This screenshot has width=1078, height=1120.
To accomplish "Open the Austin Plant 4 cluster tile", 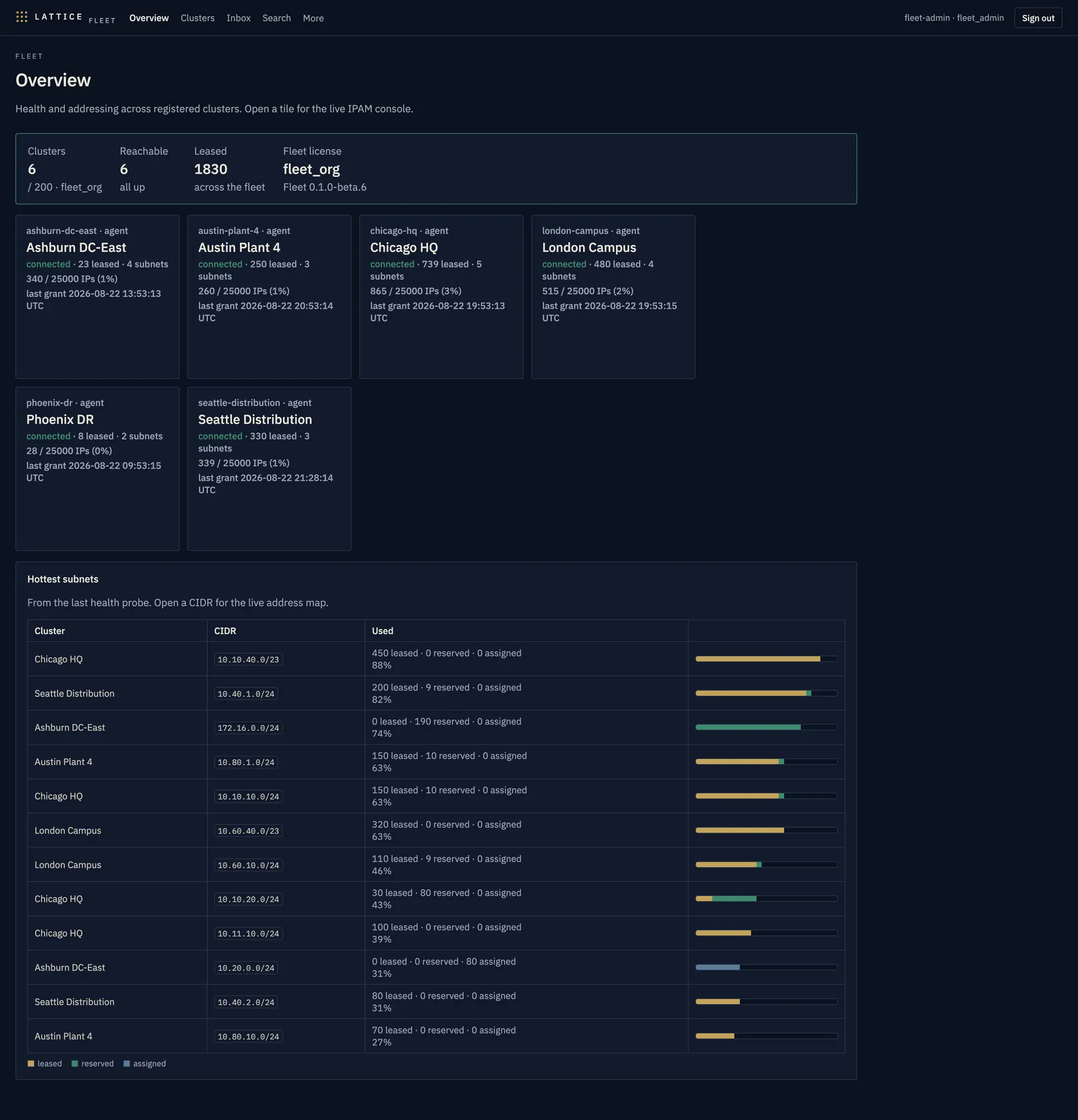I will click(269, 297).
